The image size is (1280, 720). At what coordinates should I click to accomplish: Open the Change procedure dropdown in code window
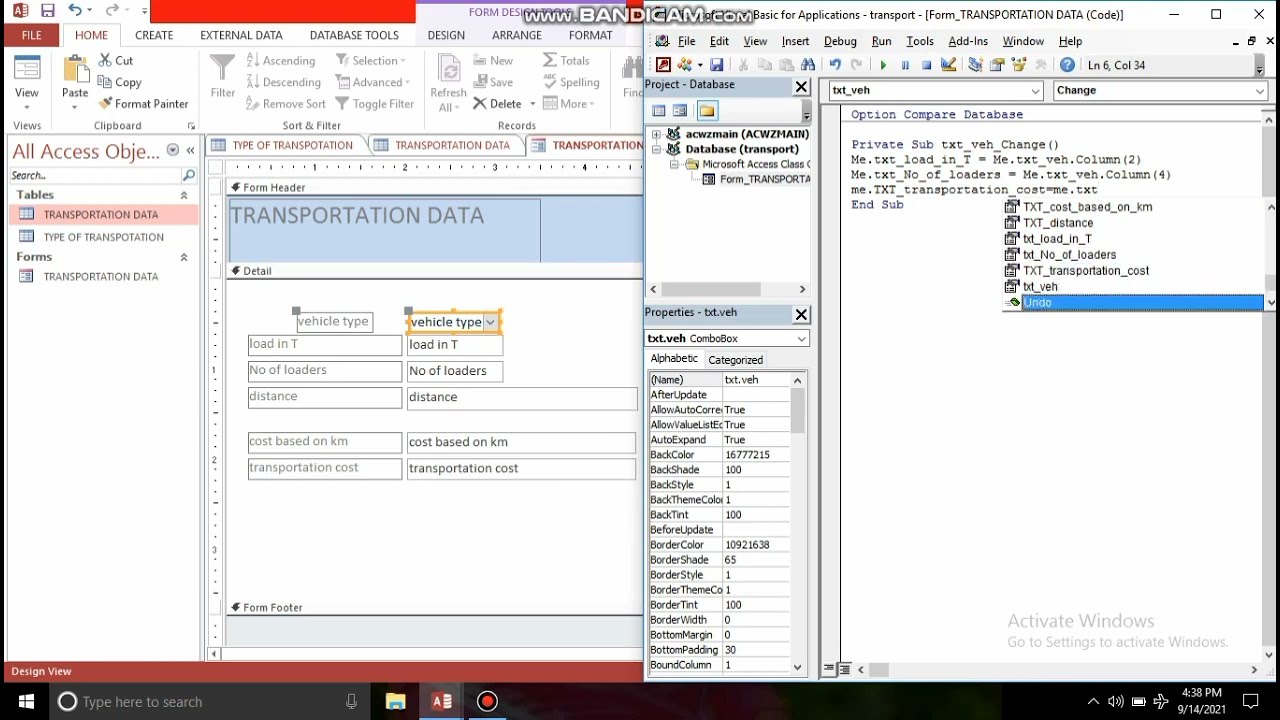pyautogui.click(x=1259, y=90)
